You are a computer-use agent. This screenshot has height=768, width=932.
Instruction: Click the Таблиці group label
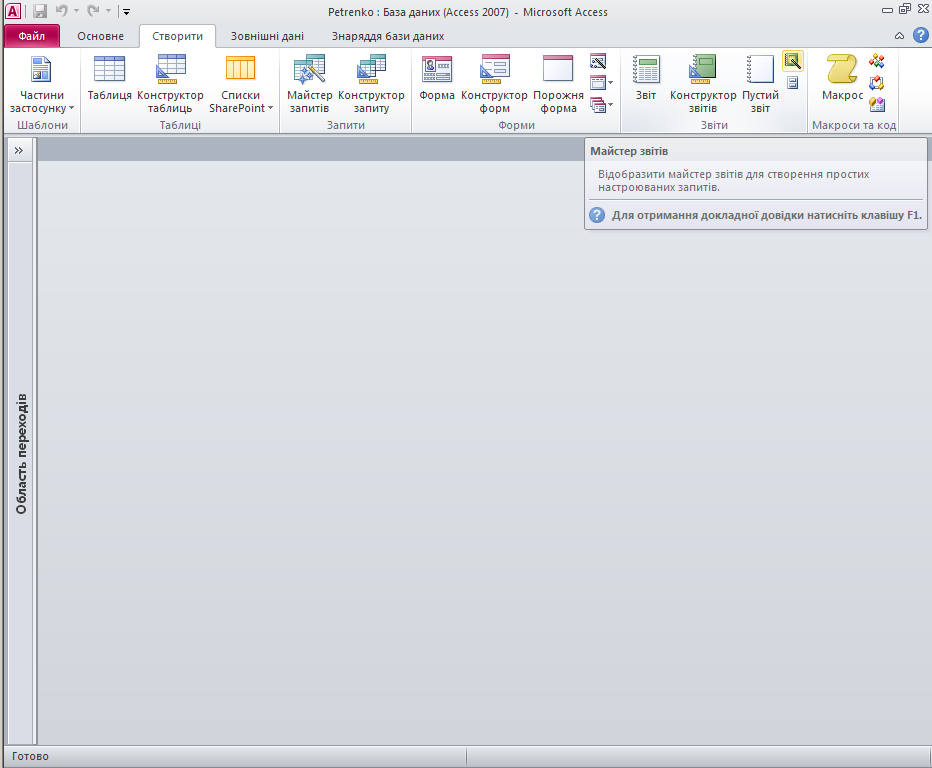180,125
